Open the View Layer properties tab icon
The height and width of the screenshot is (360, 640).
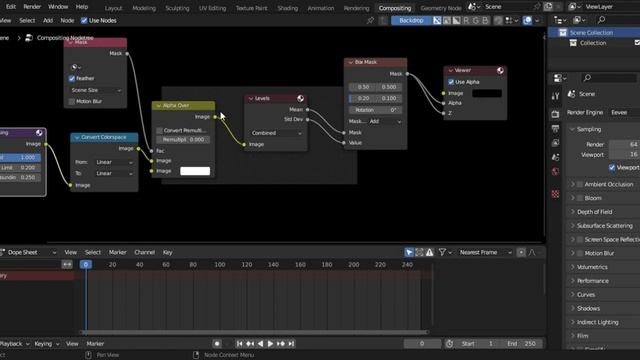point(555,143)
